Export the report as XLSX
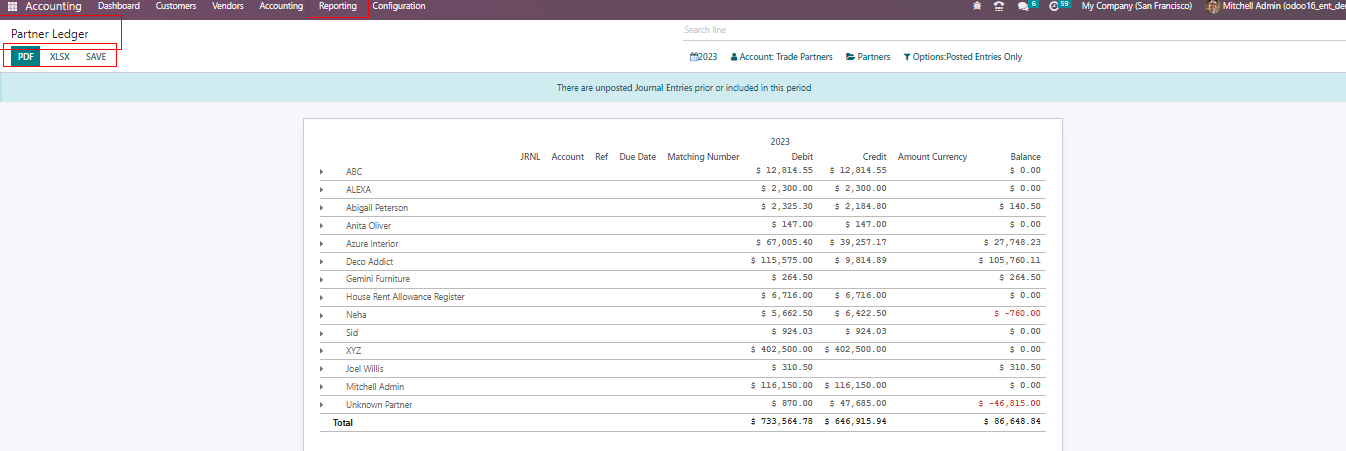The image size is (1346, 451). 60,57
